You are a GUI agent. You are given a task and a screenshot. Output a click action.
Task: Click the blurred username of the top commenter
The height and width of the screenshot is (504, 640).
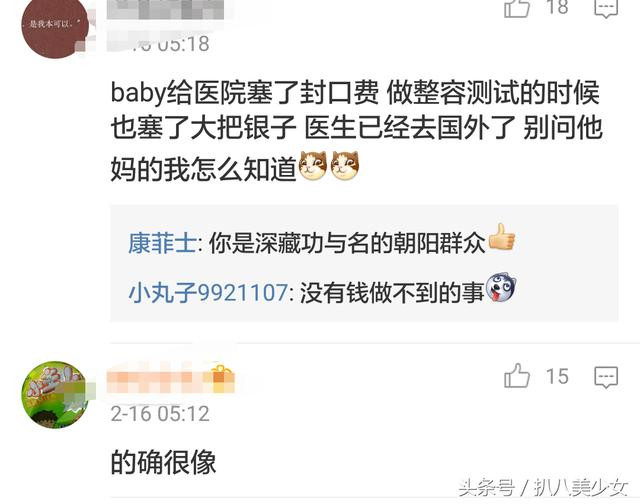[x=165, y=10]
